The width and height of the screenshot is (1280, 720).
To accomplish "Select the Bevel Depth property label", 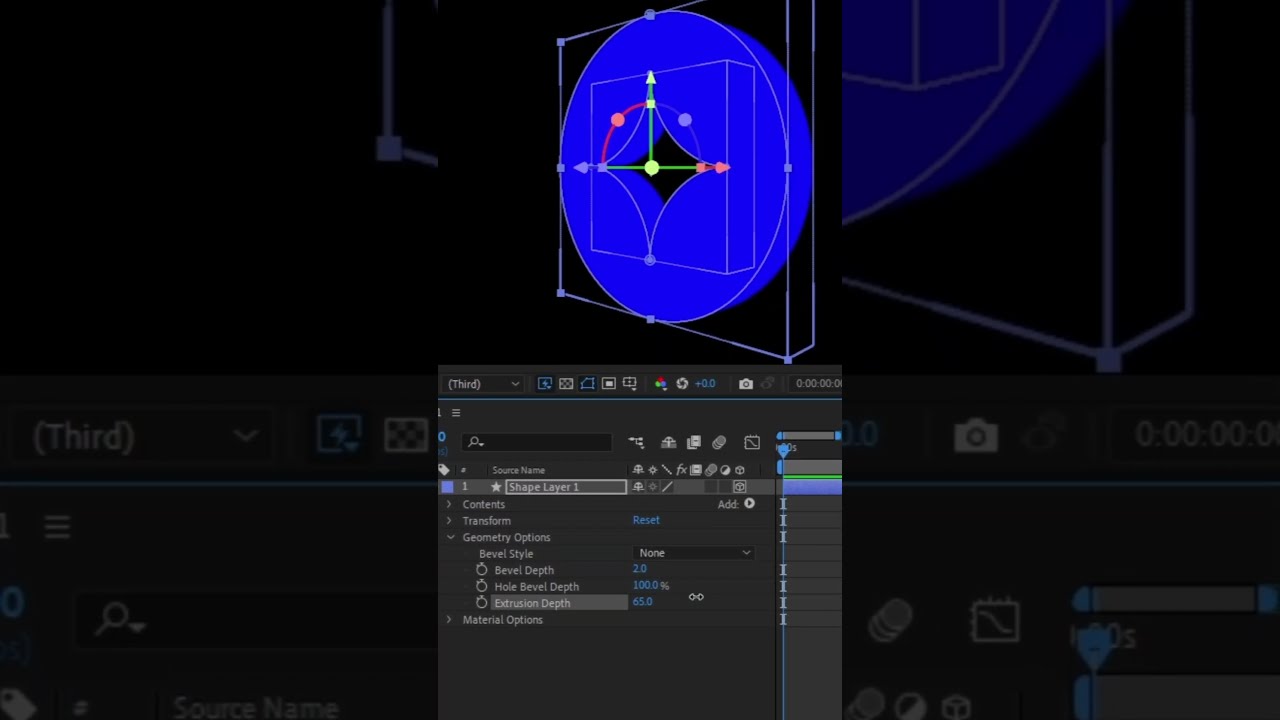I will pos(524,570).
